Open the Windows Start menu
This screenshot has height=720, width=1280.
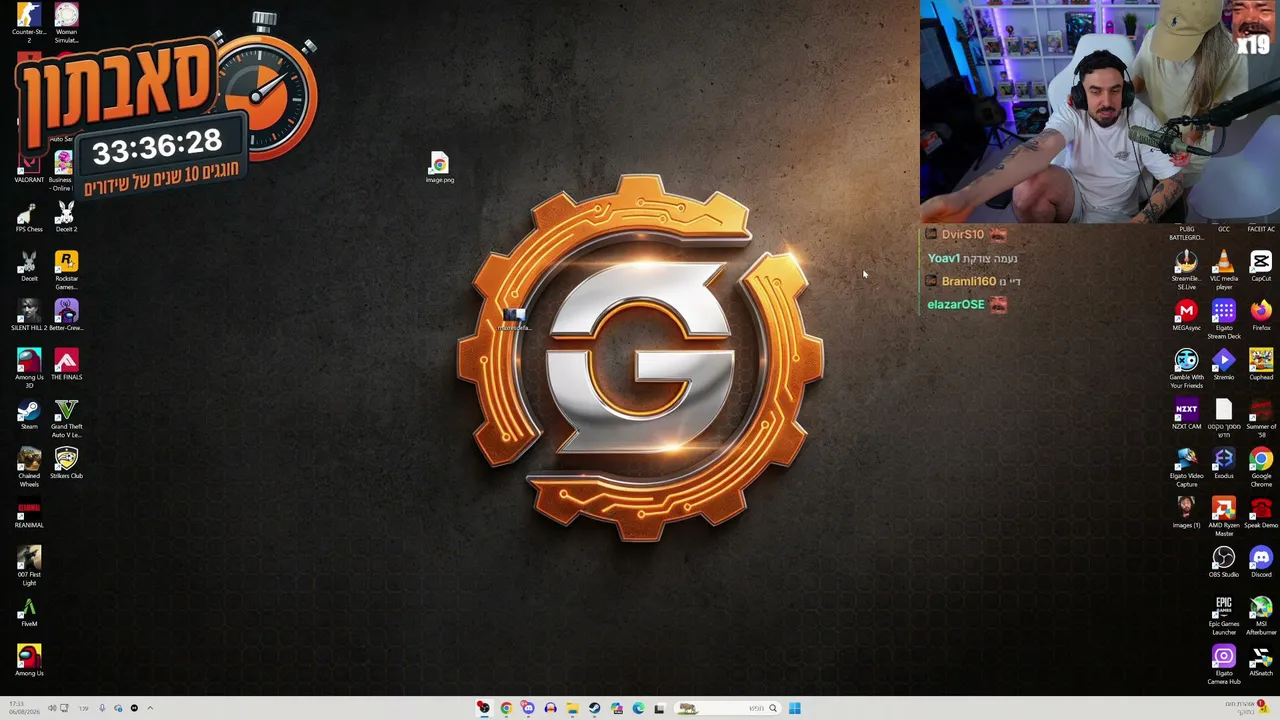click(794, 708)
